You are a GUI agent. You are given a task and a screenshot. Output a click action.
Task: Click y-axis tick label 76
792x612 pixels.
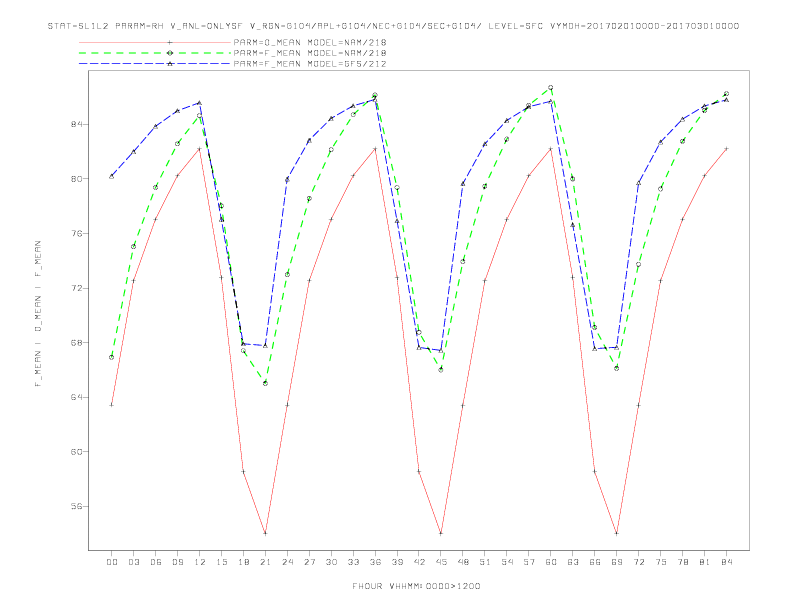click(x=77, y=233)
